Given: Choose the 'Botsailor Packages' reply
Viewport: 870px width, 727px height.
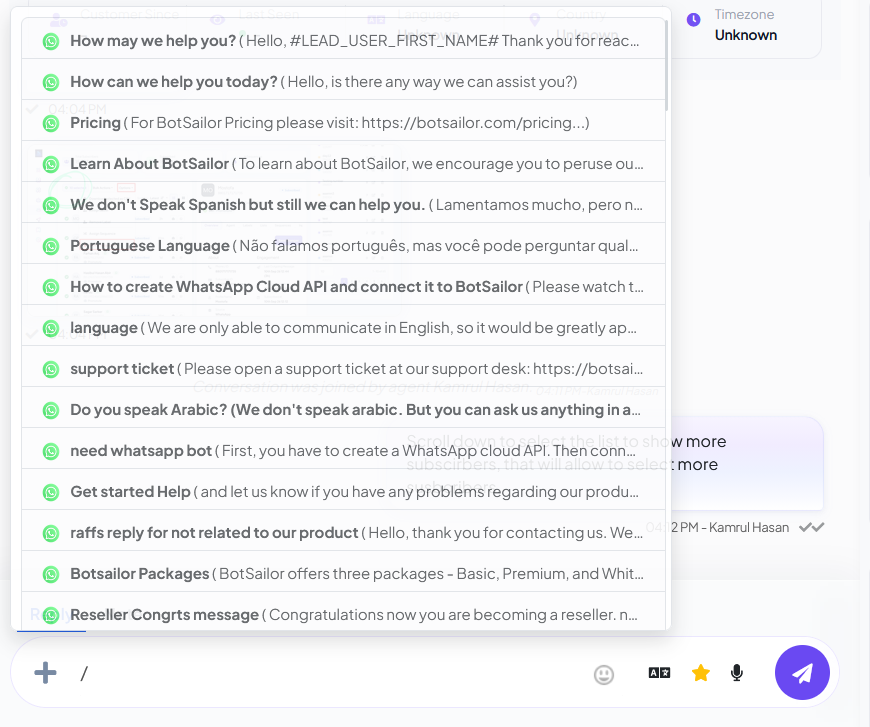Looking at the screenshot, I should [343, 574].
